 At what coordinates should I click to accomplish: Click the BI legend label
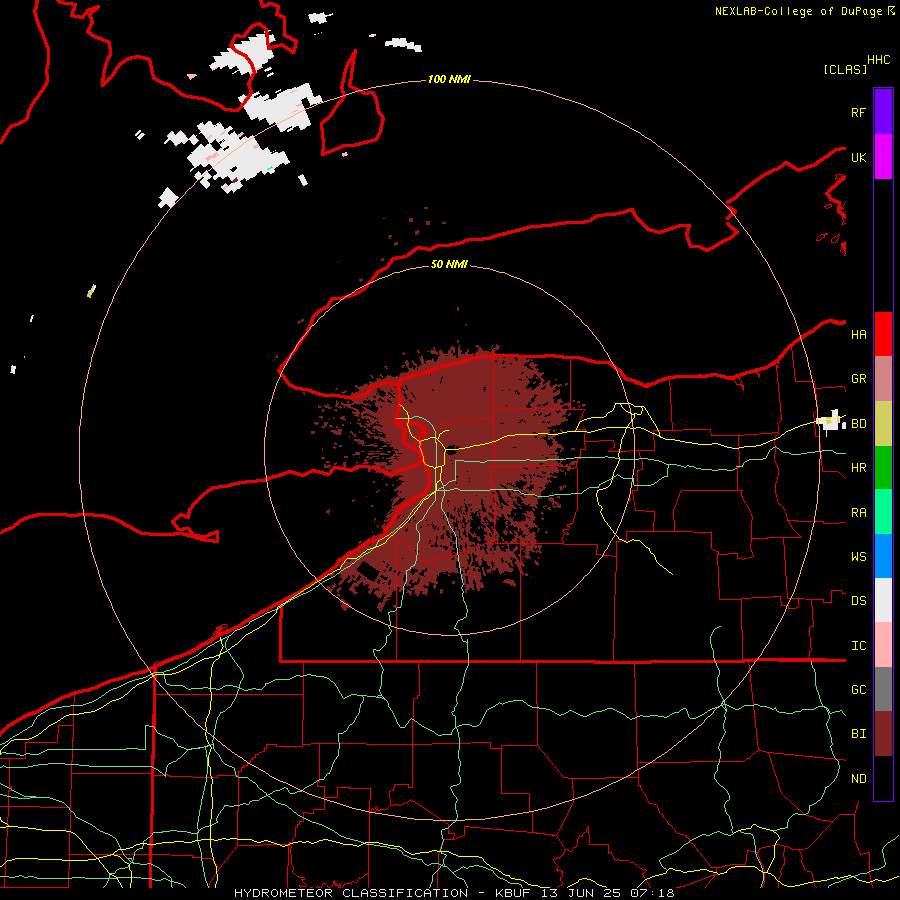(x=859, y=734)
